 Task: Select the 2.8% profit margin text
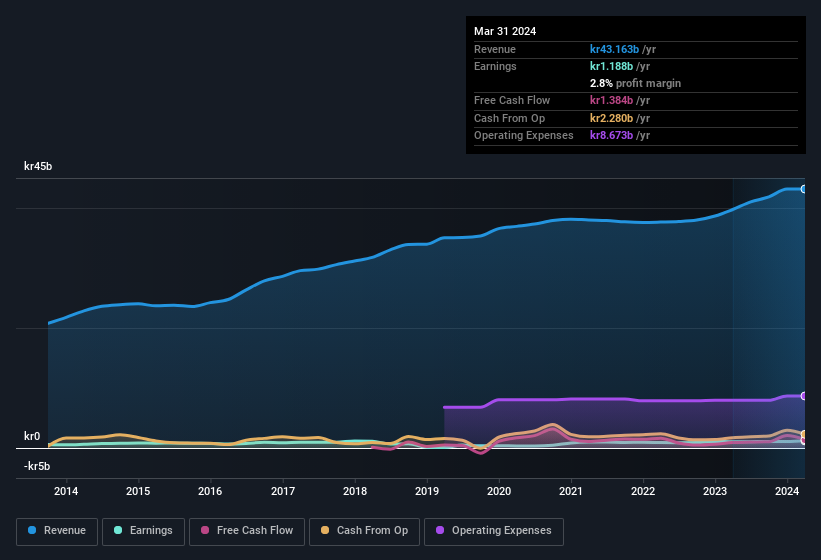[x=635, y=83]
